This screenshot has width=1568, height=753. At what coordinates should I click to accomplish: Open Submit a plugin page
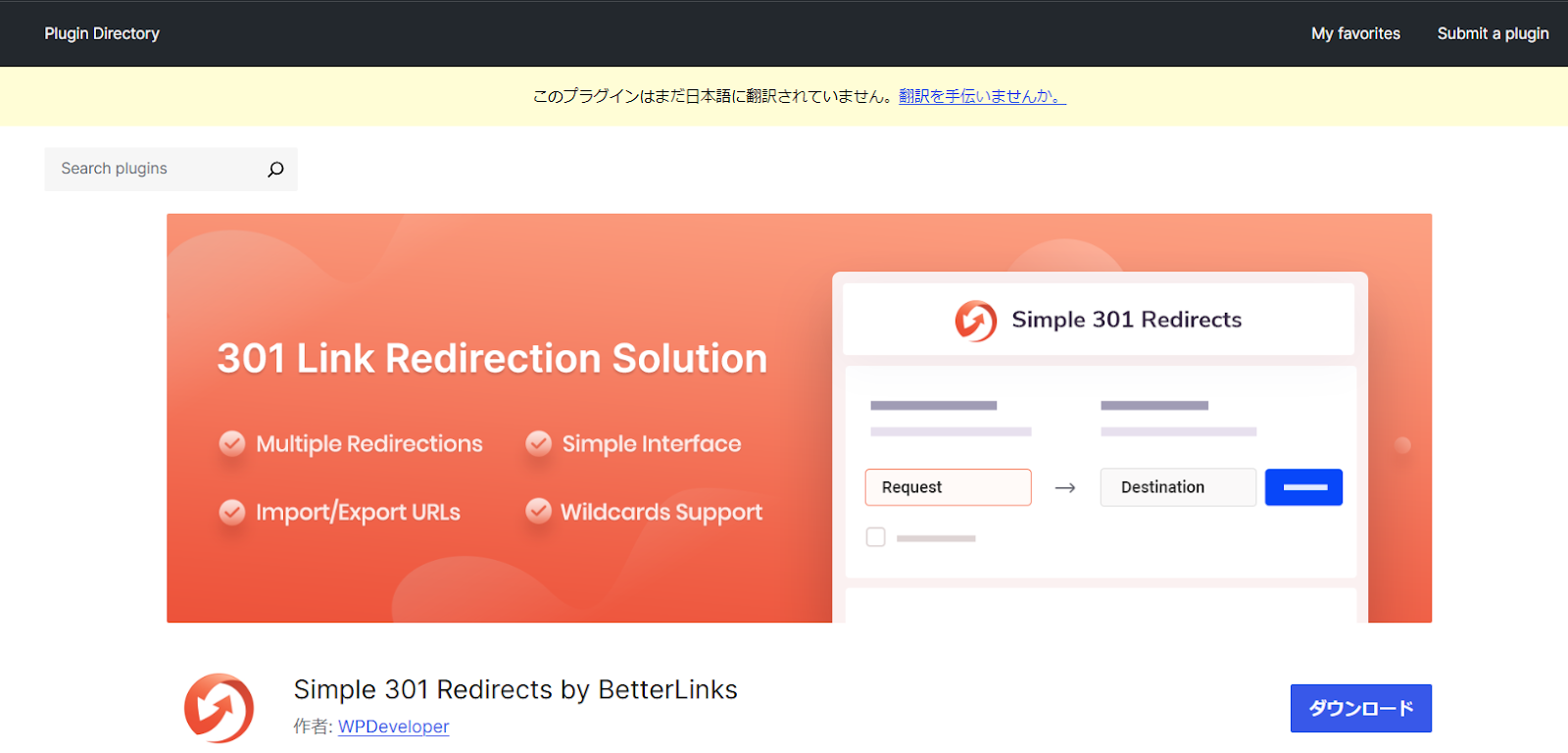1493,33
